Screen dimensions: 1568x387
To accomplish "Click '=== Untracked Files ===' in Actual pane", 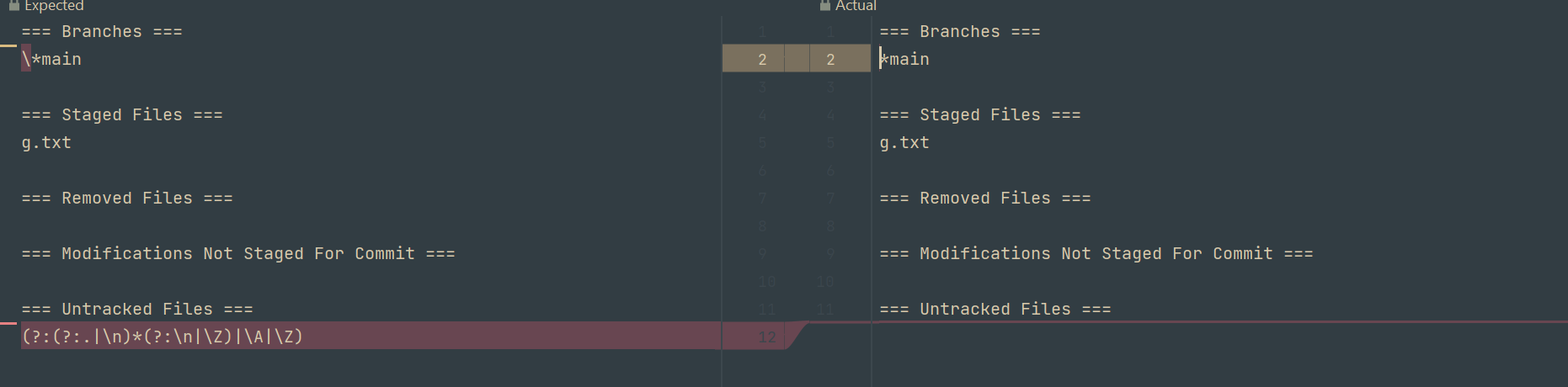I will click(x=995, y=309).
